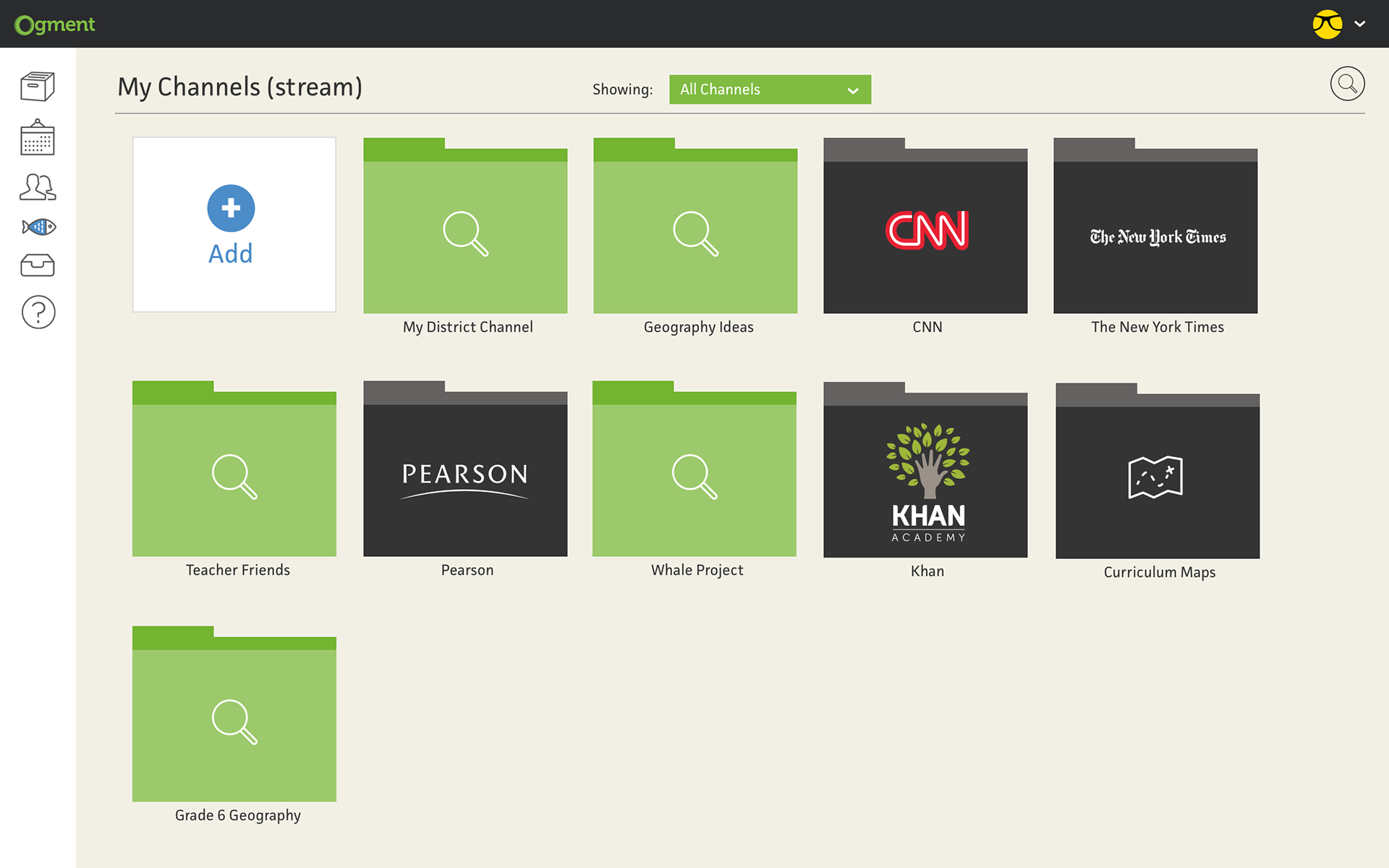The image size is (1389, 868).
Task: Open The New York Times channel folder
Action: tap(1155, 226)
